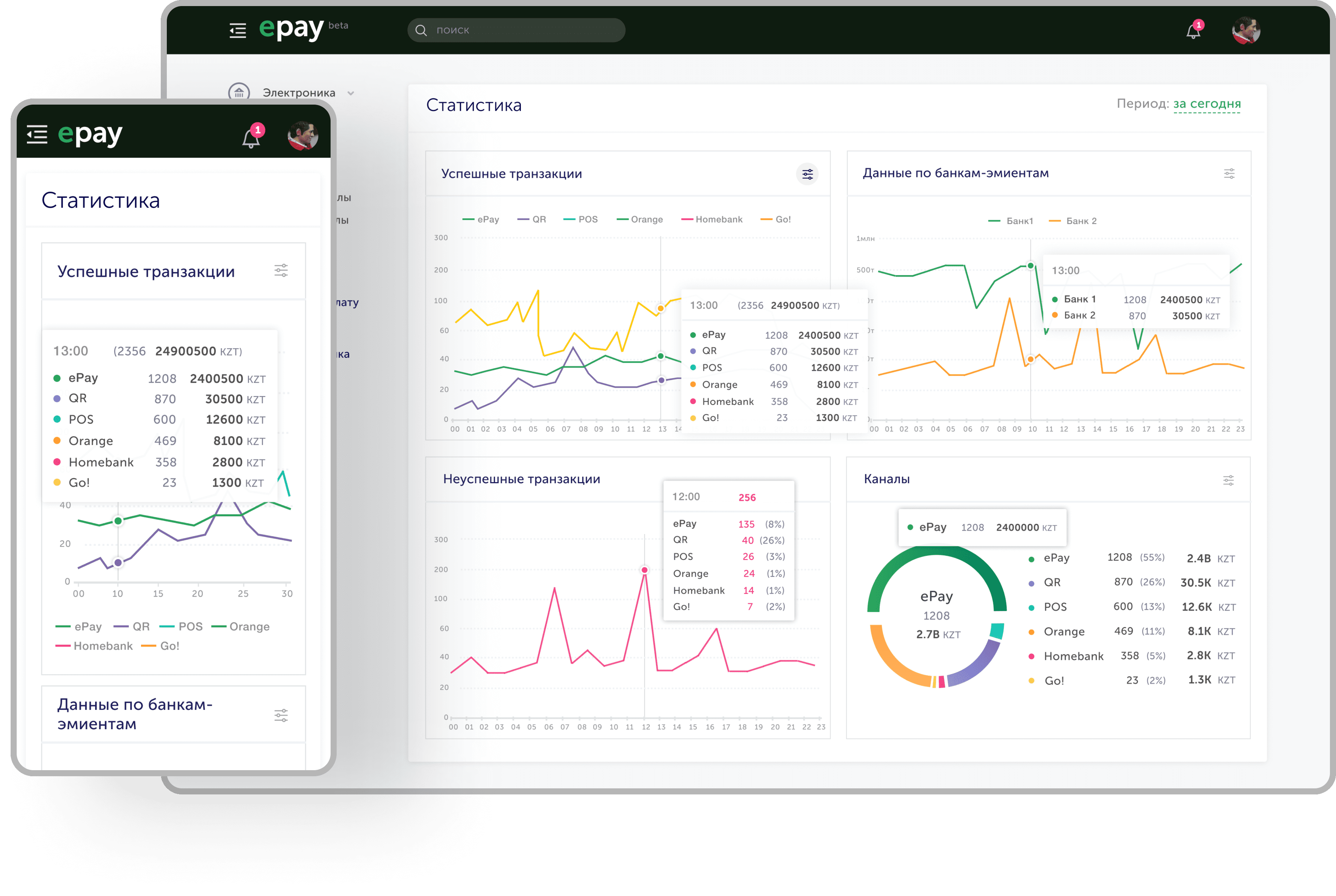
Task: Open mobile Успешные транзакции filter icon
Action: (x=281, y=270)
